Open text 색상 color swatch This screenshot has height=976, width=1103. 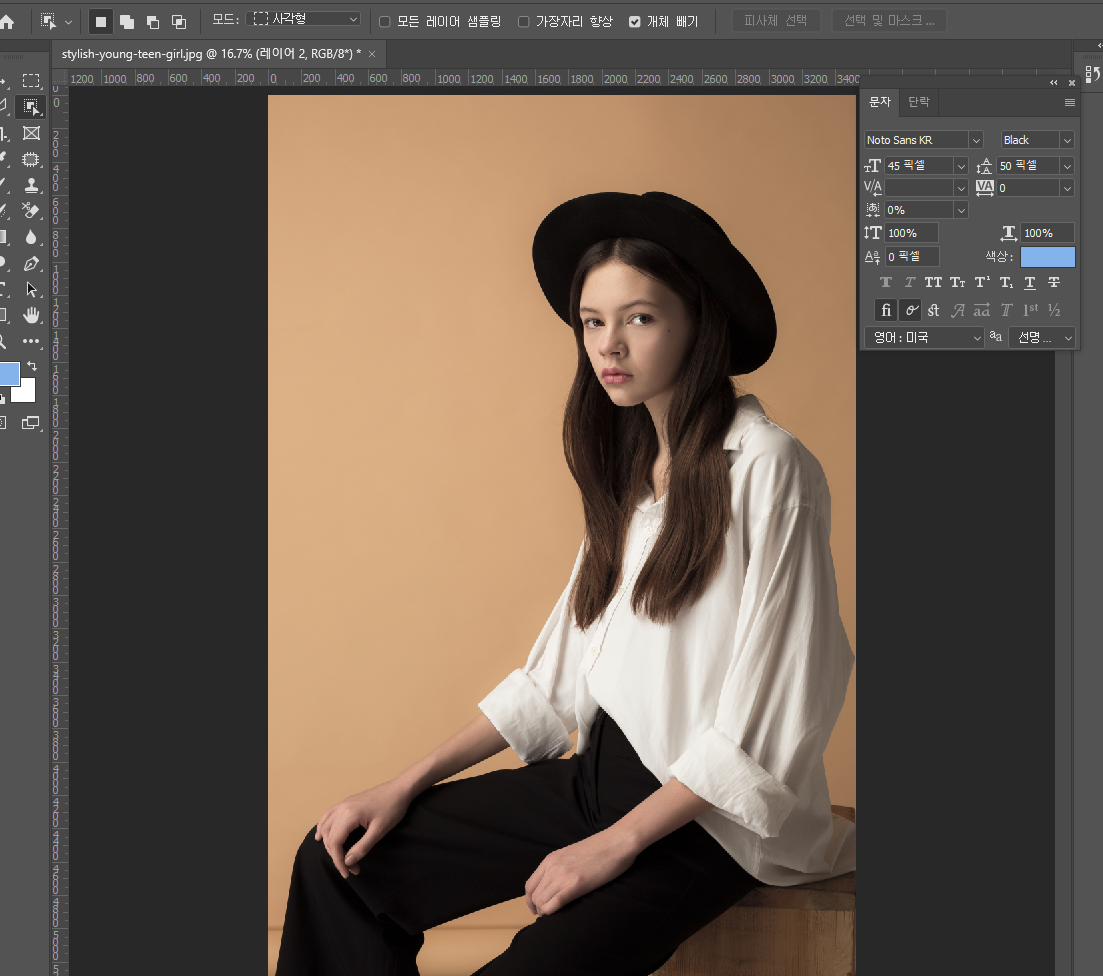point(1047,257)
